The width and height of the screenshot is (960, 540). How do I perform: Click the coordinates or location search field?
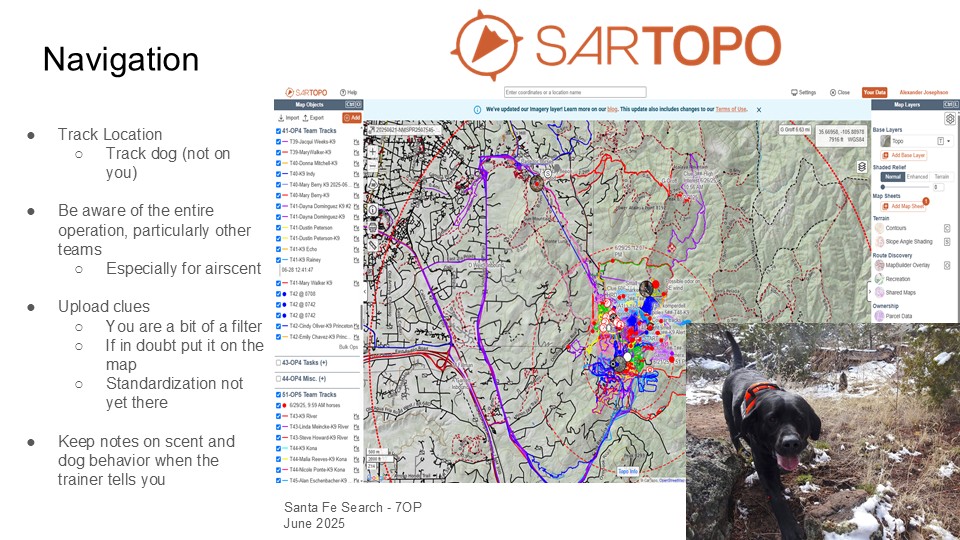(575, 92)
